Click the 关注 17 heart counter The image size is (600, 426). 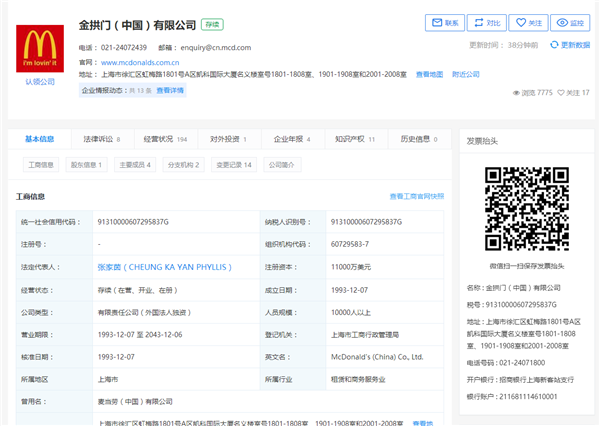point(573,93)
